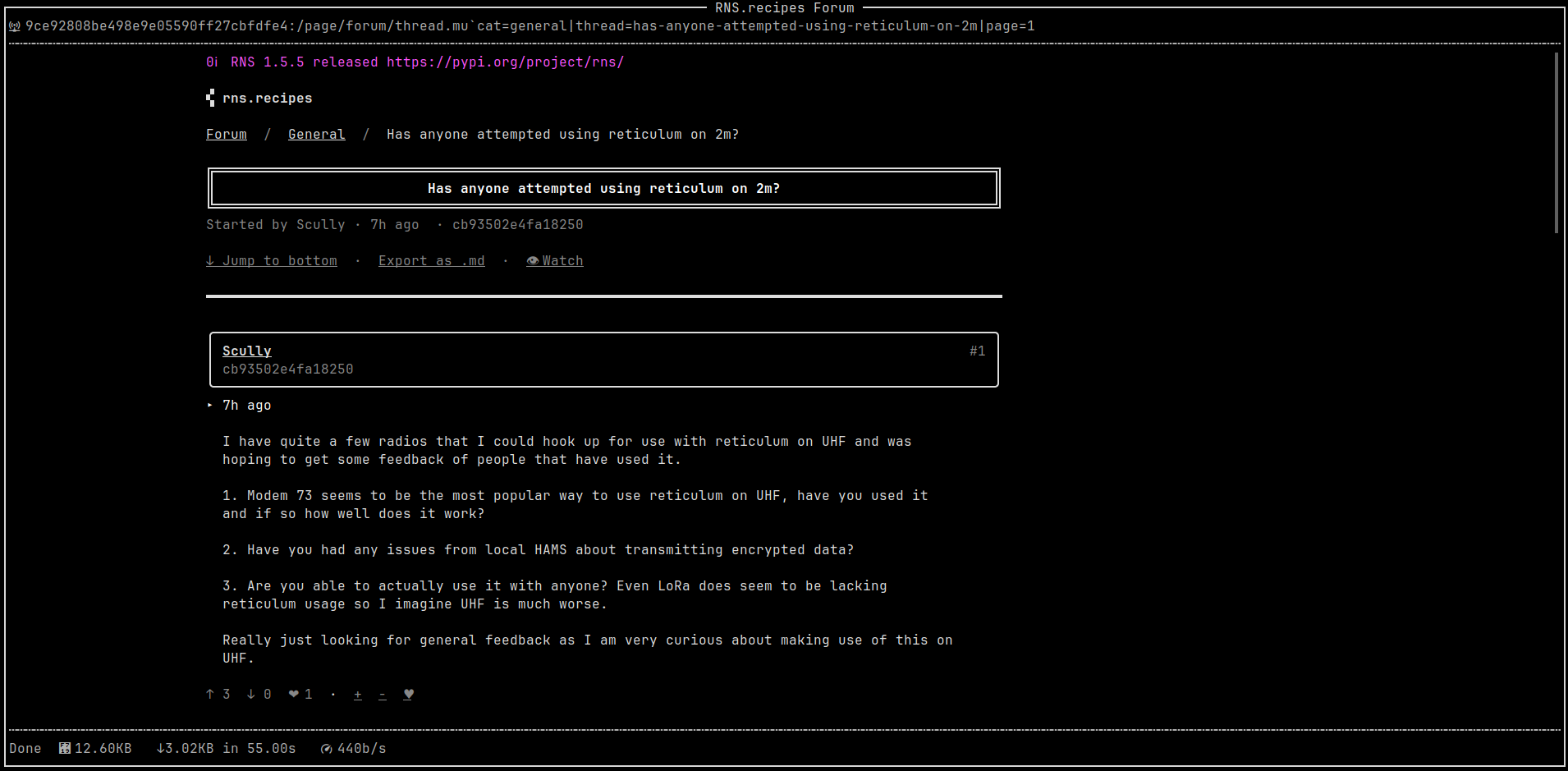Click the 'Done' status text
Viewport: 1568px width, 771px height.
tap(25, 749)
